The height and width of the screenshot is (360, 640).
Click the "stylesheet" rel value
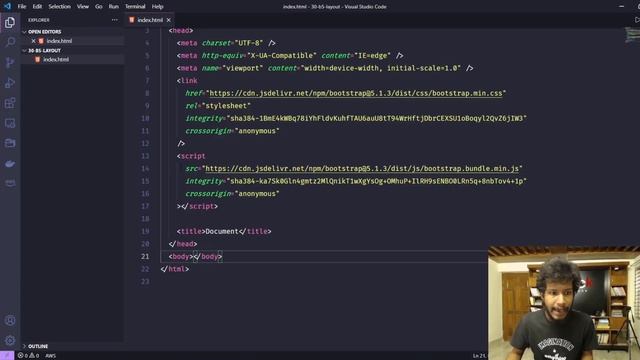(x=226, y=106)
